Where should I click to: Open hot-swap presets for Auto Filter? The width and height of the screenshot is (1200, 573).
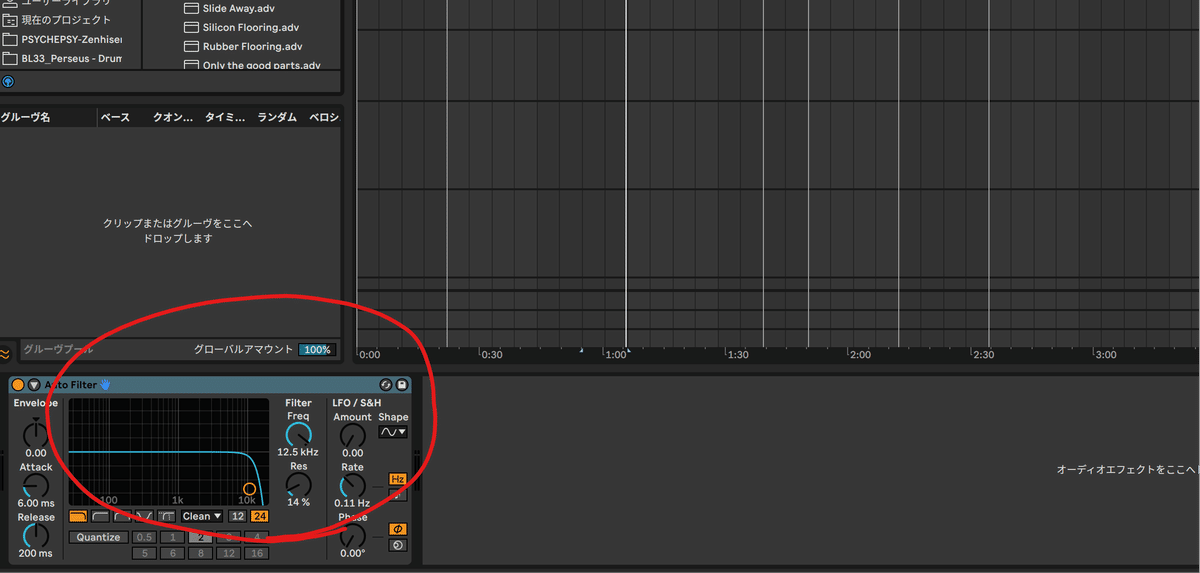pos(386,385)
